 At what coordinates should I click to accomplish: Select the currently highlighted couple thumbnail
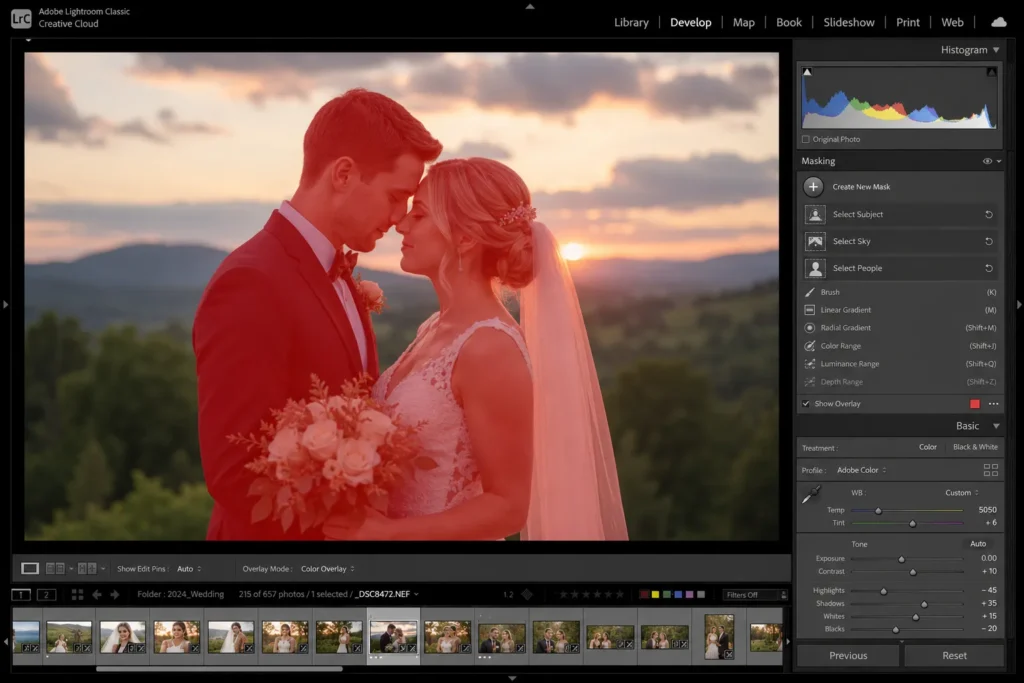point(393,637)
